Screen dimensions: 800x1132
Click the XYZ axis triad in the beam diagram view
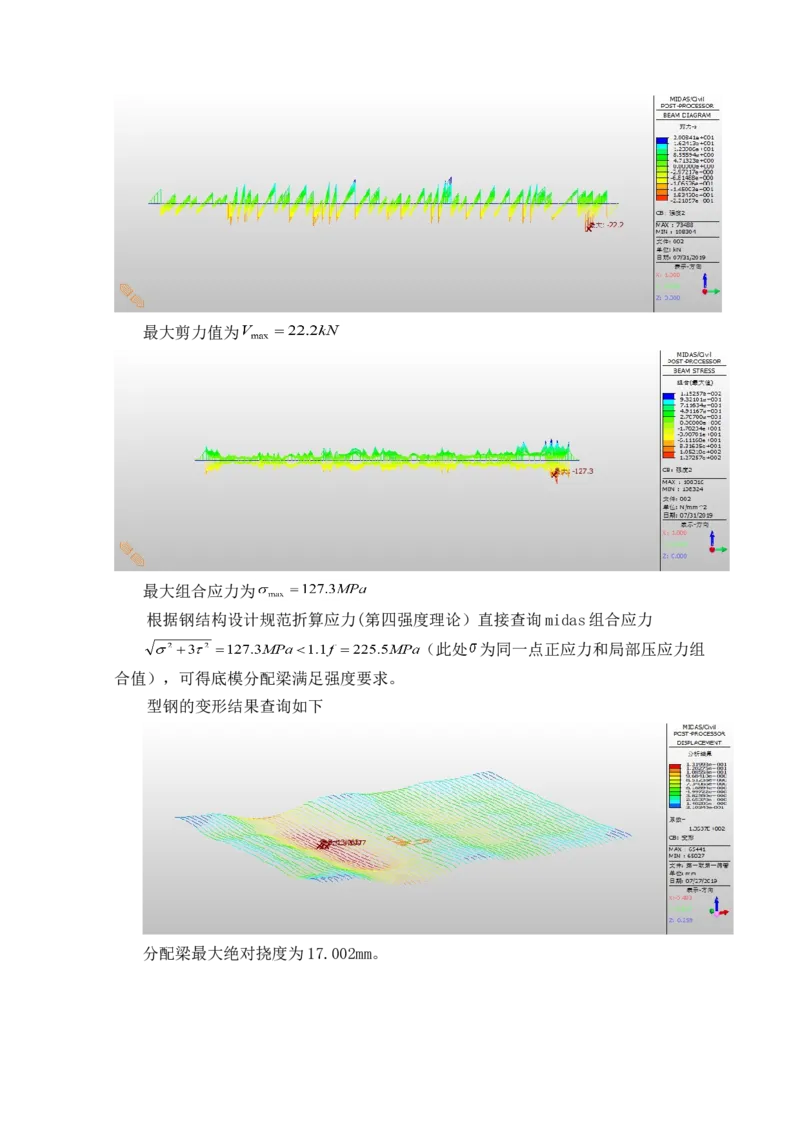[708, 285]
